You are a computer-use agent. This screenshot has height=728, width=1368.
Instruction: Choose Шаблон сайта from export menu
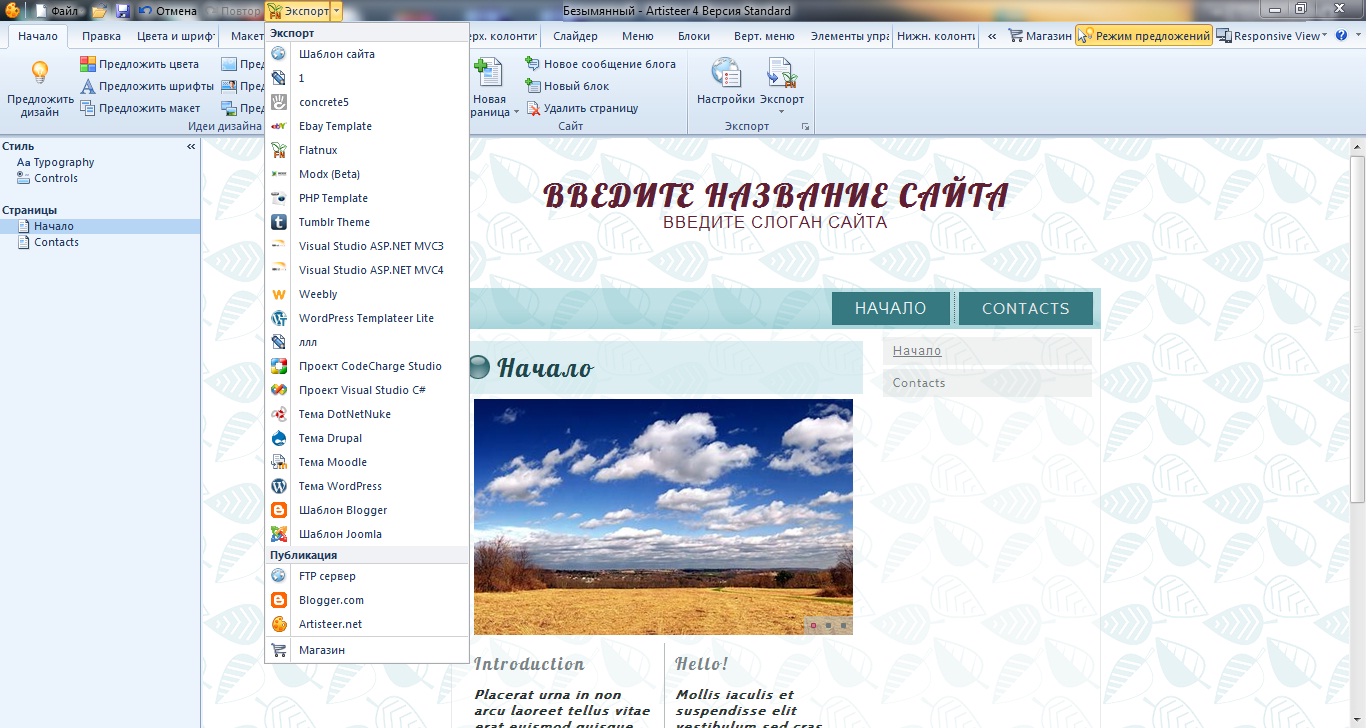pos(367,54)
